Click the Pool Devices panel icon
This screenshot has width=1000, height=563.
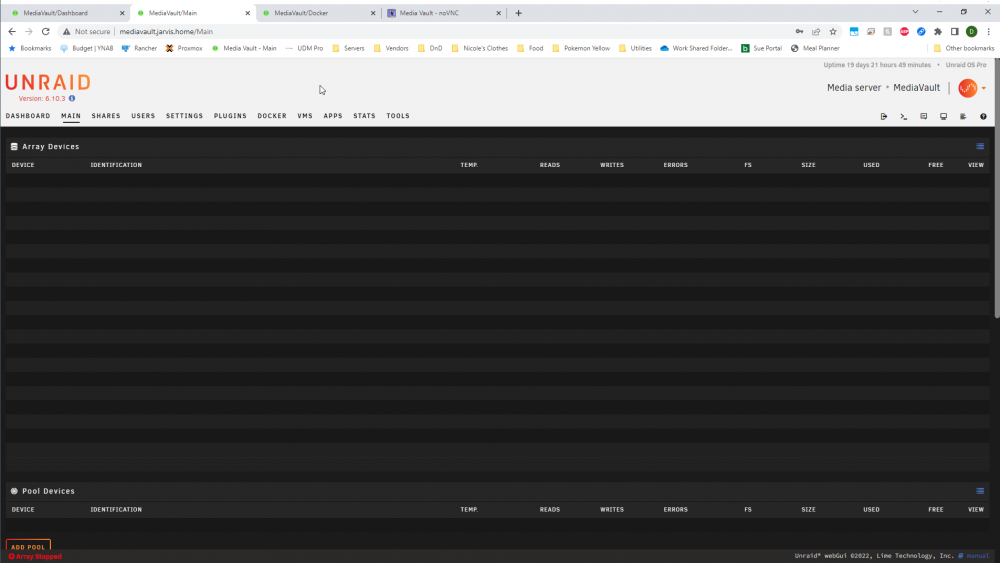coord(14,491)
